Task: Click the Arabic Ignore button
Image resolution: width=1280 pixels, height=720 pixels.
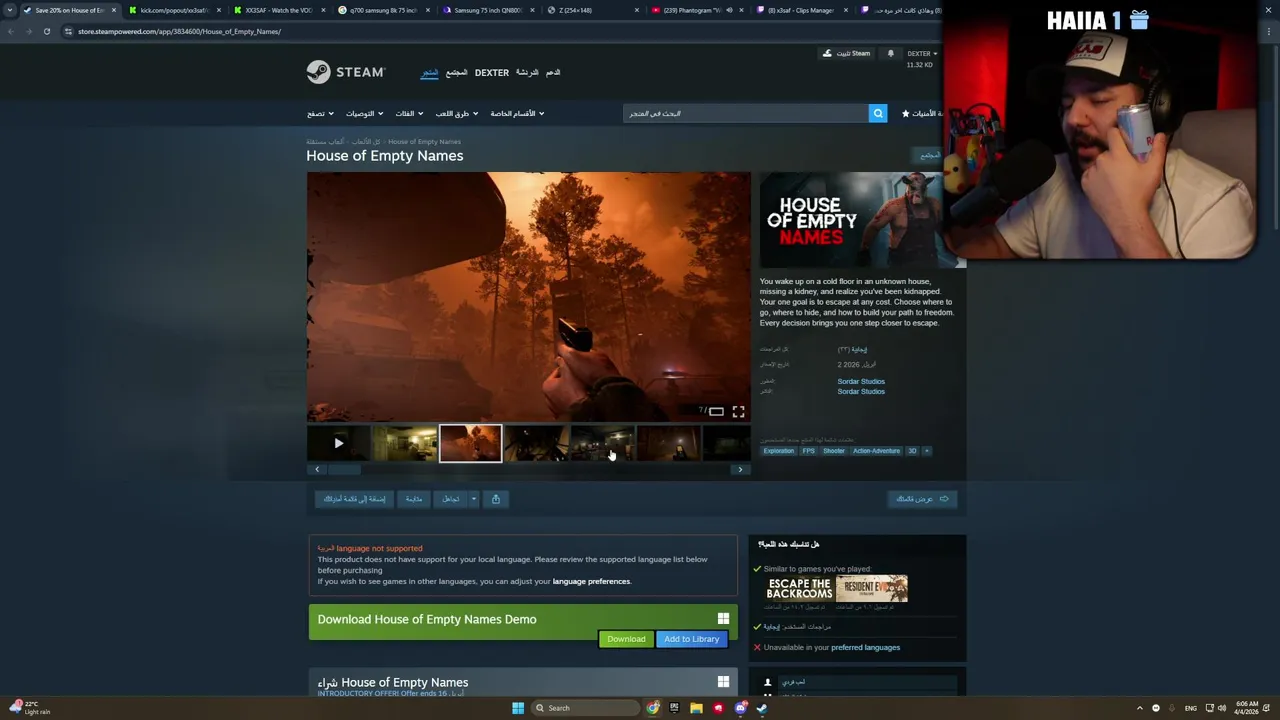Action: [x=451, y=498]
